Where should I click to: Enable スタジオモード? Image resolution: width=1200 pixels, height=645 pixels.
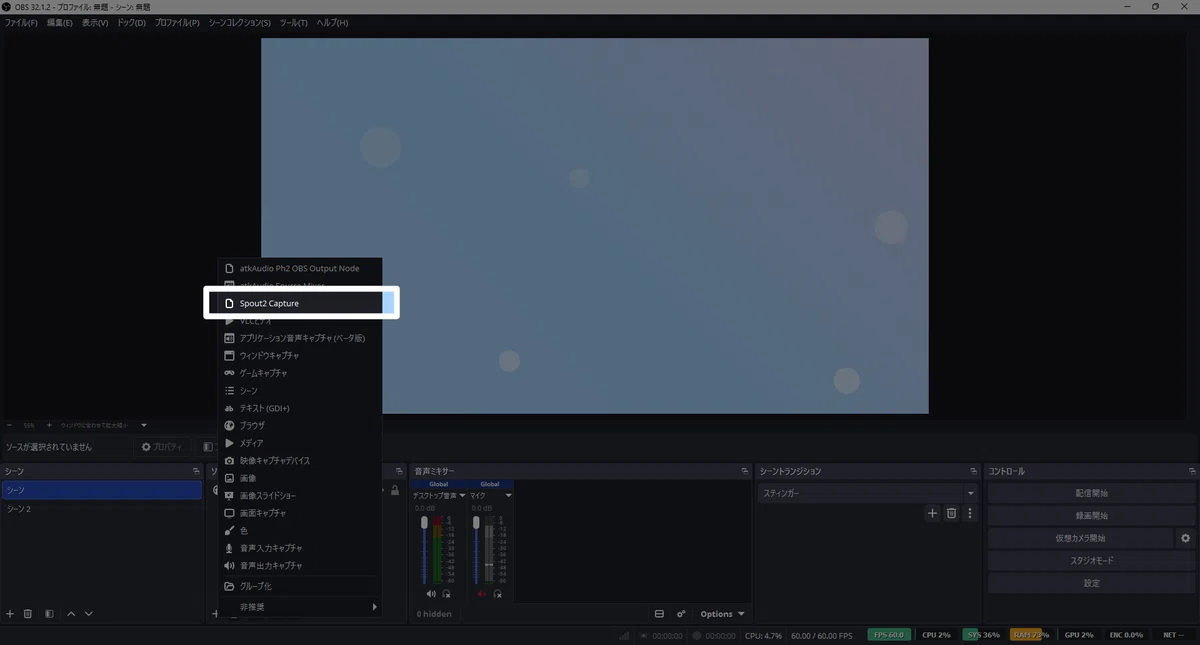1091,561
